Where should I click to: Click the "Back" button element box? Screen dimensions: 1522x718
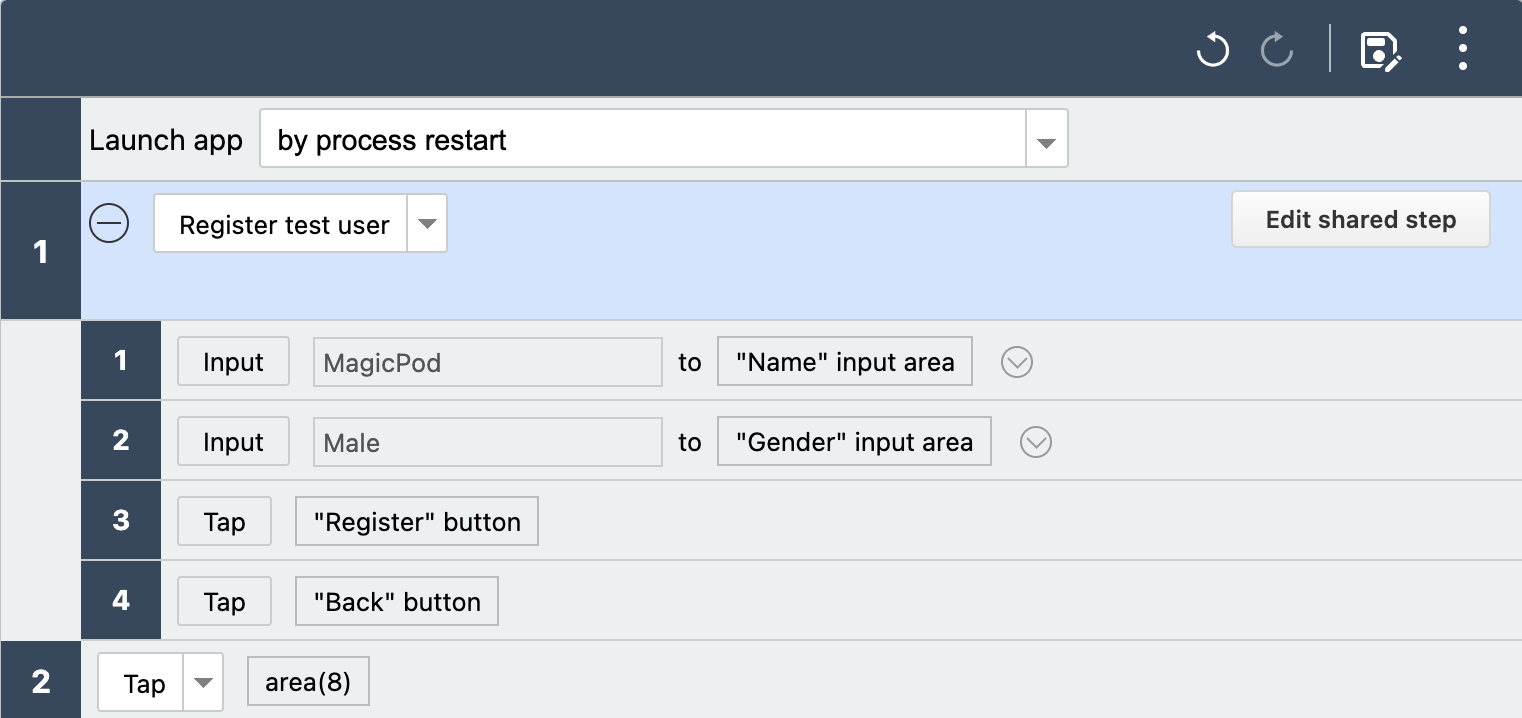coord(397,602)
